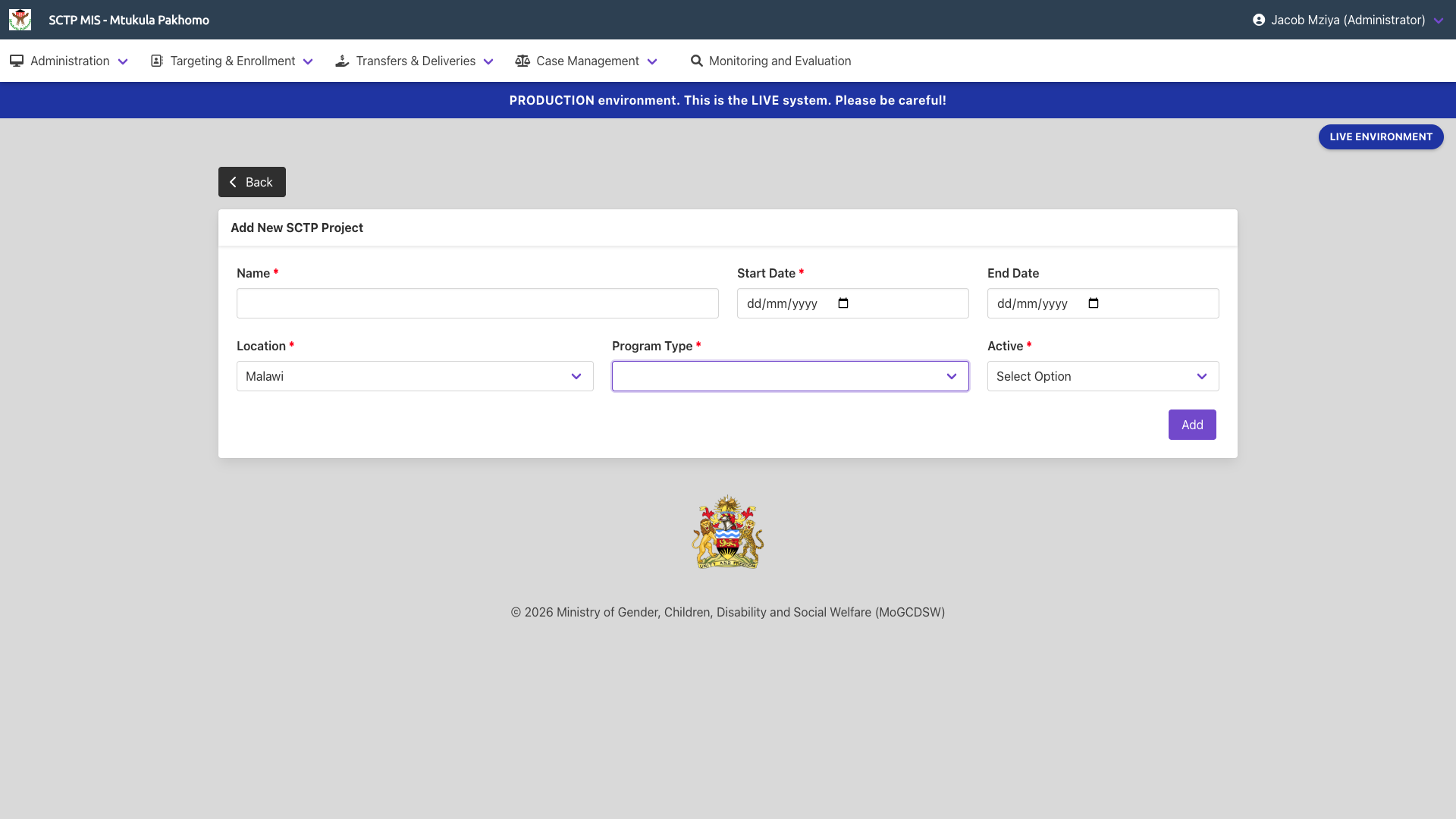The width and height of the screenshot is (1456, 819).
Task: Open the Active Select Option dropdown
Action: pyautogui.click(x=1103, y=376)
